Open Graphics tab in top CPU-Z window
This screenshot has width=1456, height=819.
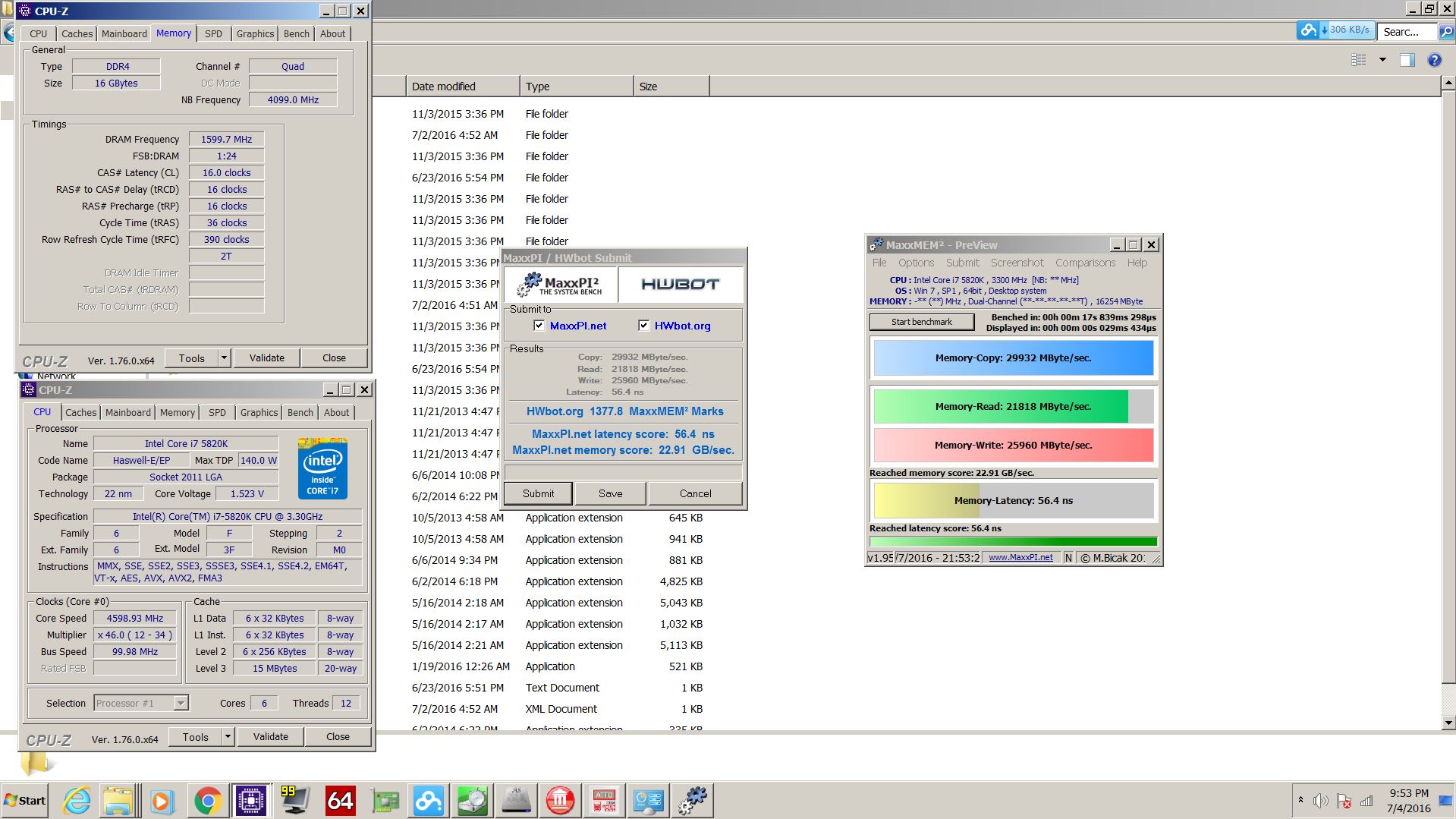tap(255, 33)
